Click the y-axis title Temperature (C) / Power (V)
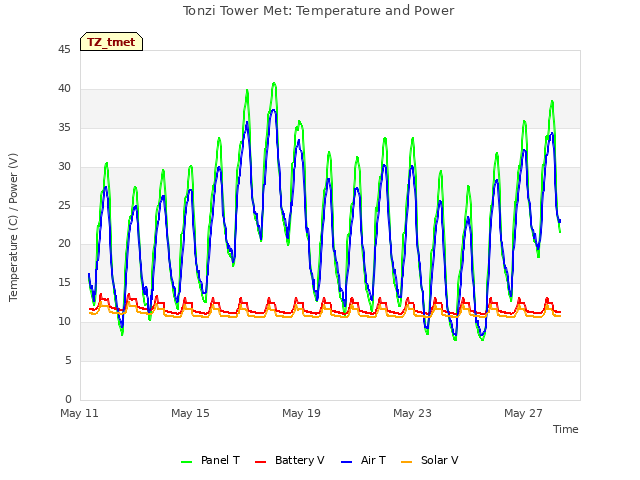 point(13,227)
